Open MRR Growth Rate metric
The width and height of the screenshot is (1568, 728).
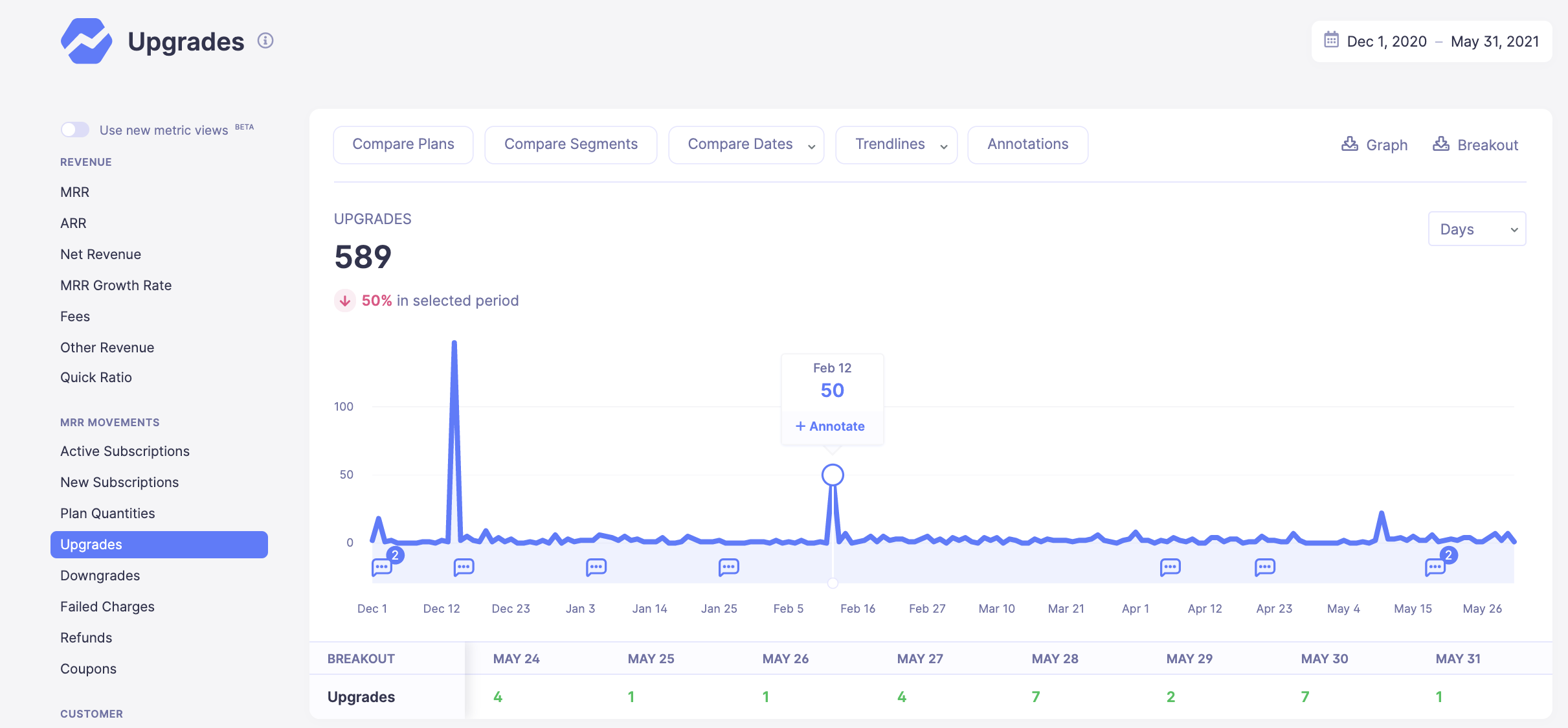click(x=116, y=285)
